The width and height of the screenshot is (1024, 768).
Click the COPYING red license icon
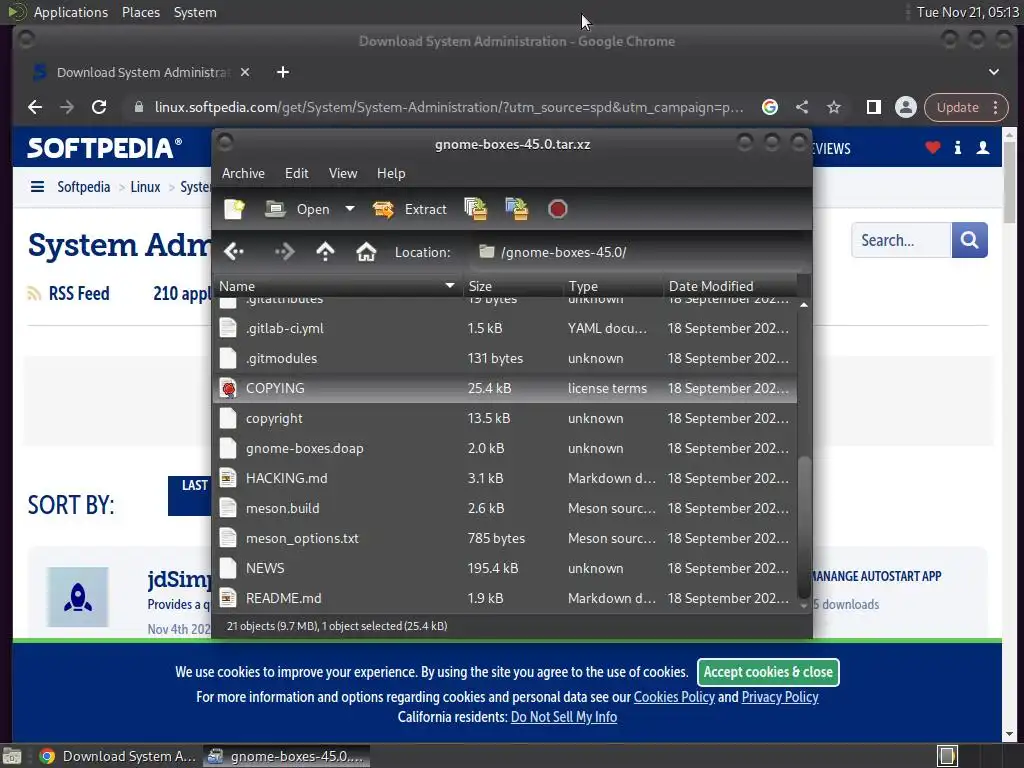(228, 389)
